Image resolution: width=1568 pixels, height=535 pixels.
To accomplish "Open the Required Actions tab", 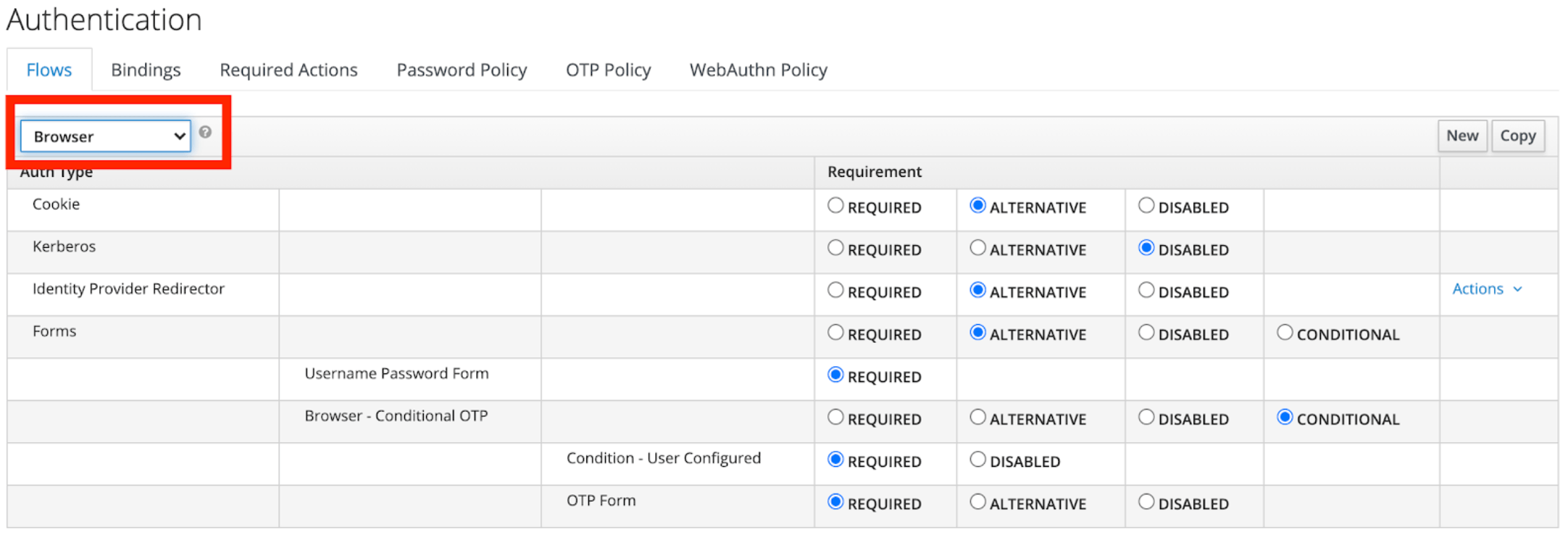I will coord(288,70).
